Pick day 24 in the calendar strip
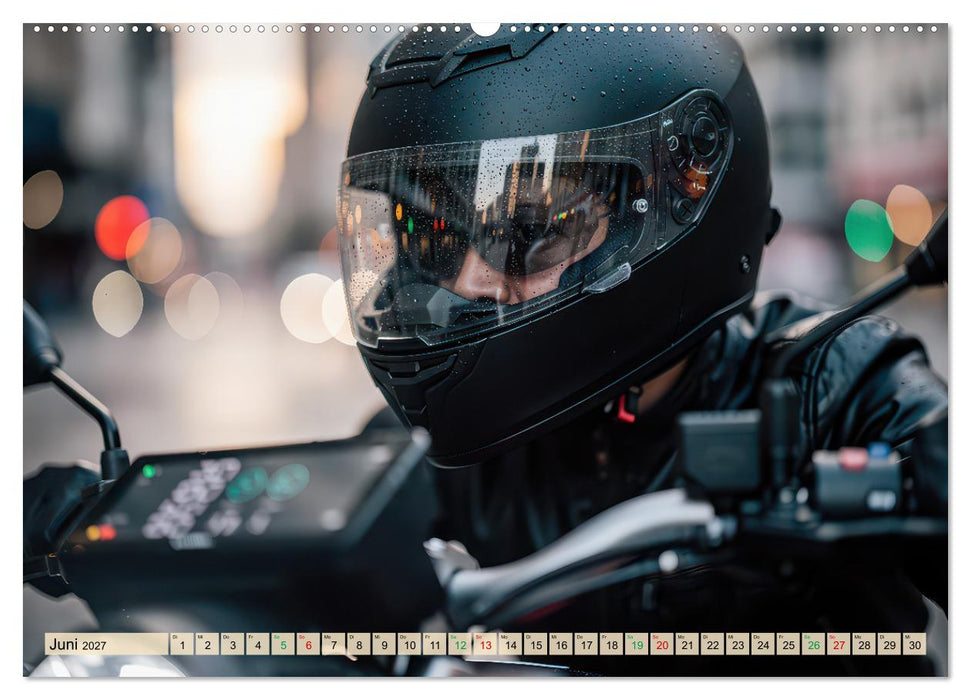 pyautogui.click(x=764, y=644)
